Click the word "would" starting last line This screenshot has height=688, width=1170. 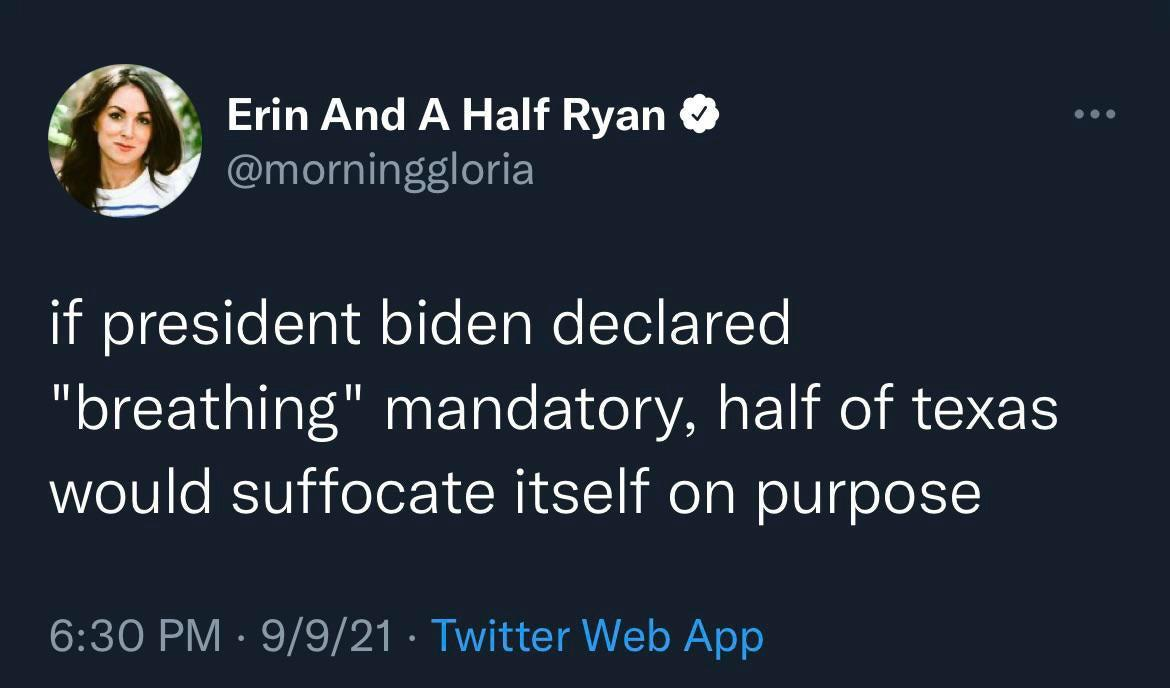point(131,492)
